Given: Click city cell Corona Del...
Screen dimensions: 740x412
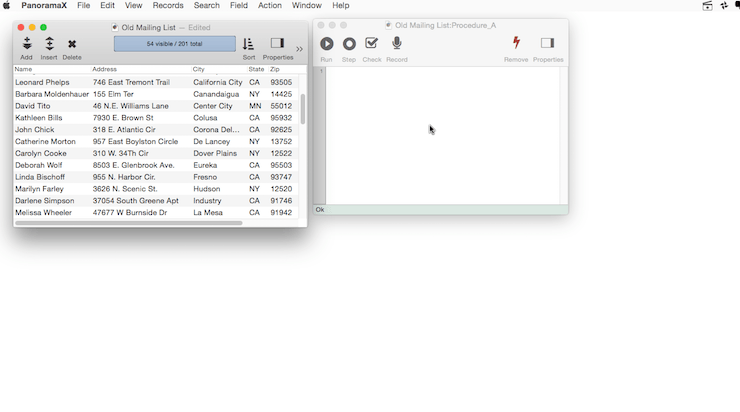Looking at the screenshot, I should (216, 129).
